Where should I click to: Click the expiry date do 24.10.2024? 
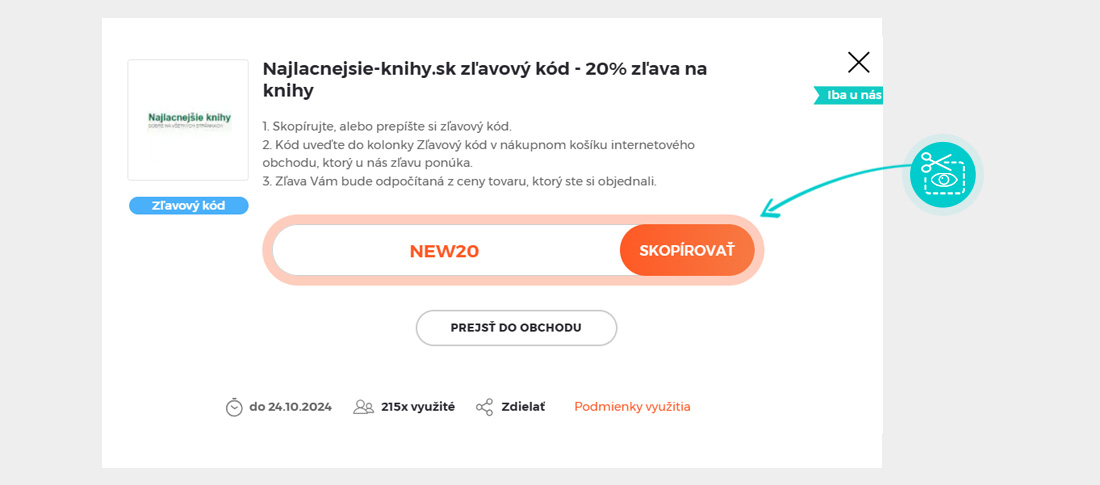point(290,407)
